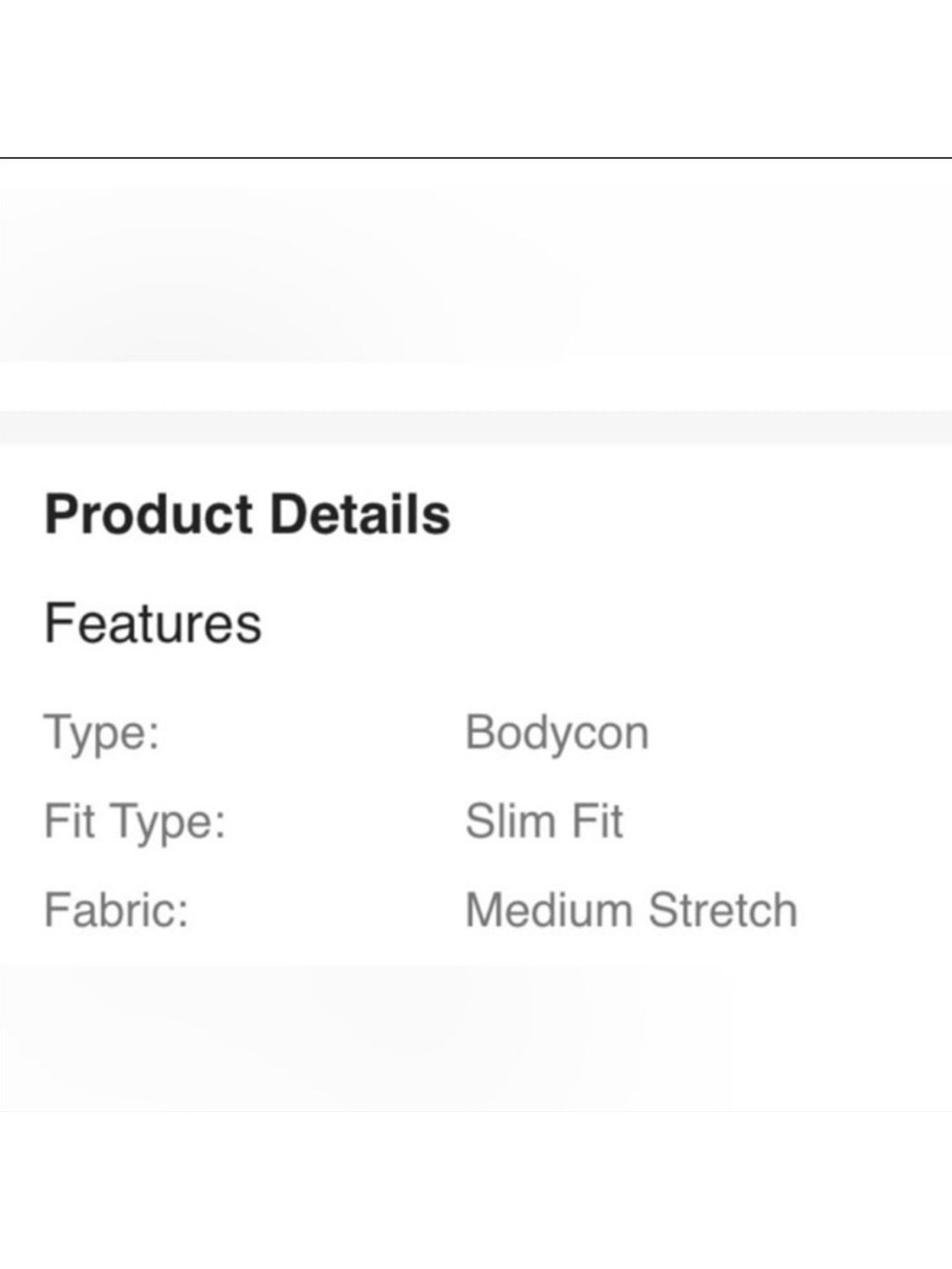The height and width of the screenshot is (1269, 952).
Task: Click the gray separator bar above Product Details
Action: [476, 427]
